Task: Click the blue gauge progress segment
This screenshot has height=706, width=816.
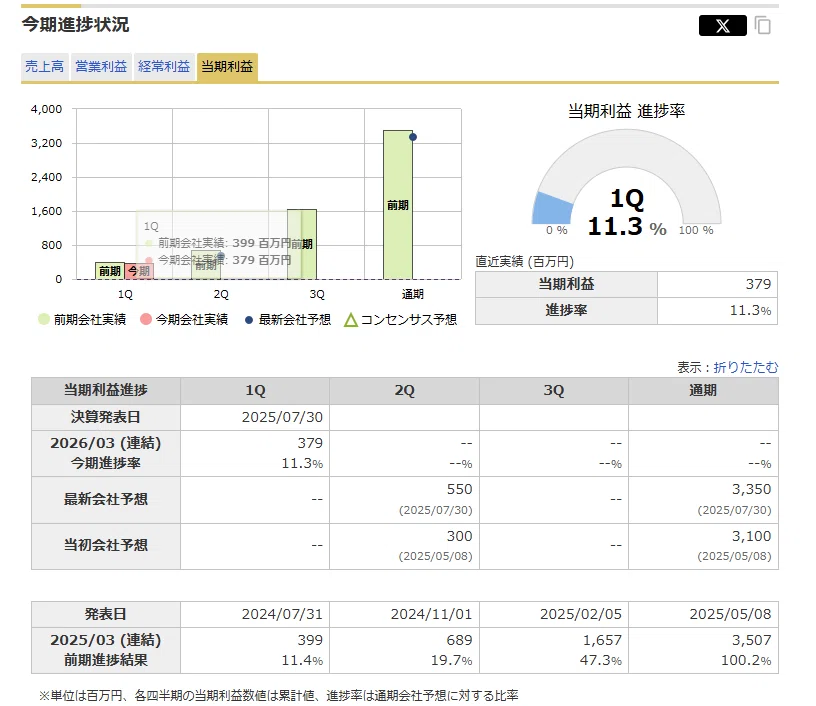Action: click(x=552, y=208)
